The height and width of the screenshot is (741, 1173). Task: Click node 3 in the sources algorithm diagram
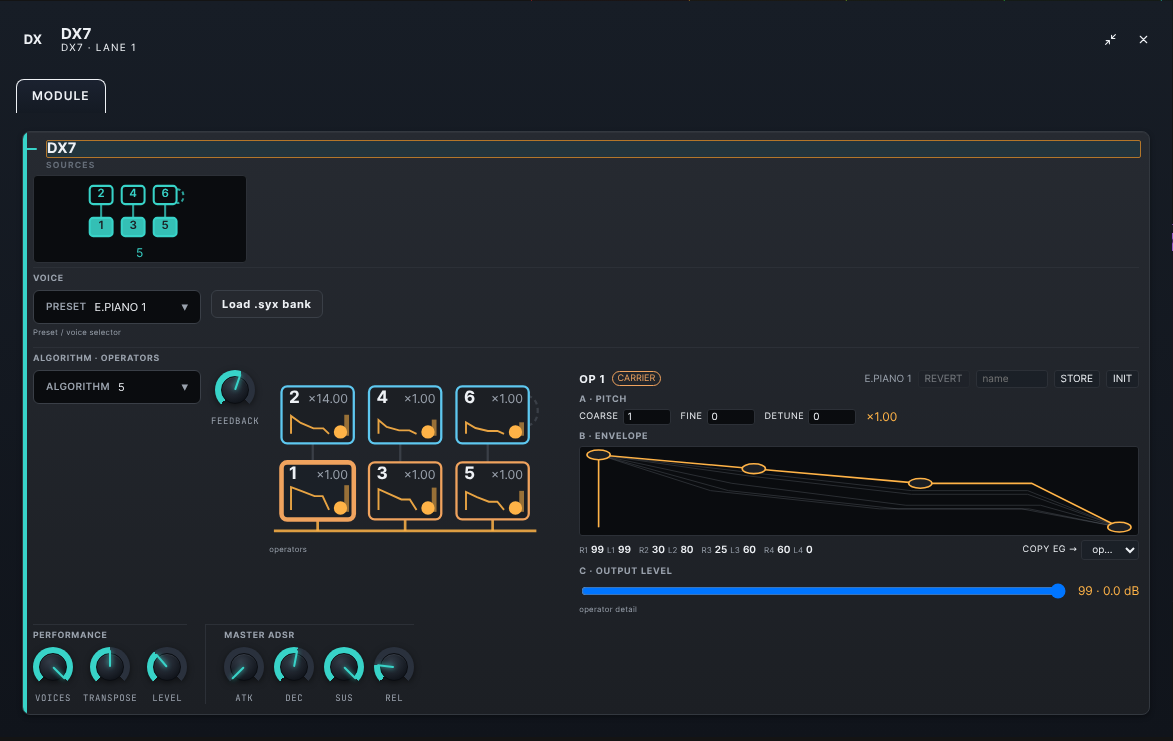pyautogui.click(x=133, y=226)
